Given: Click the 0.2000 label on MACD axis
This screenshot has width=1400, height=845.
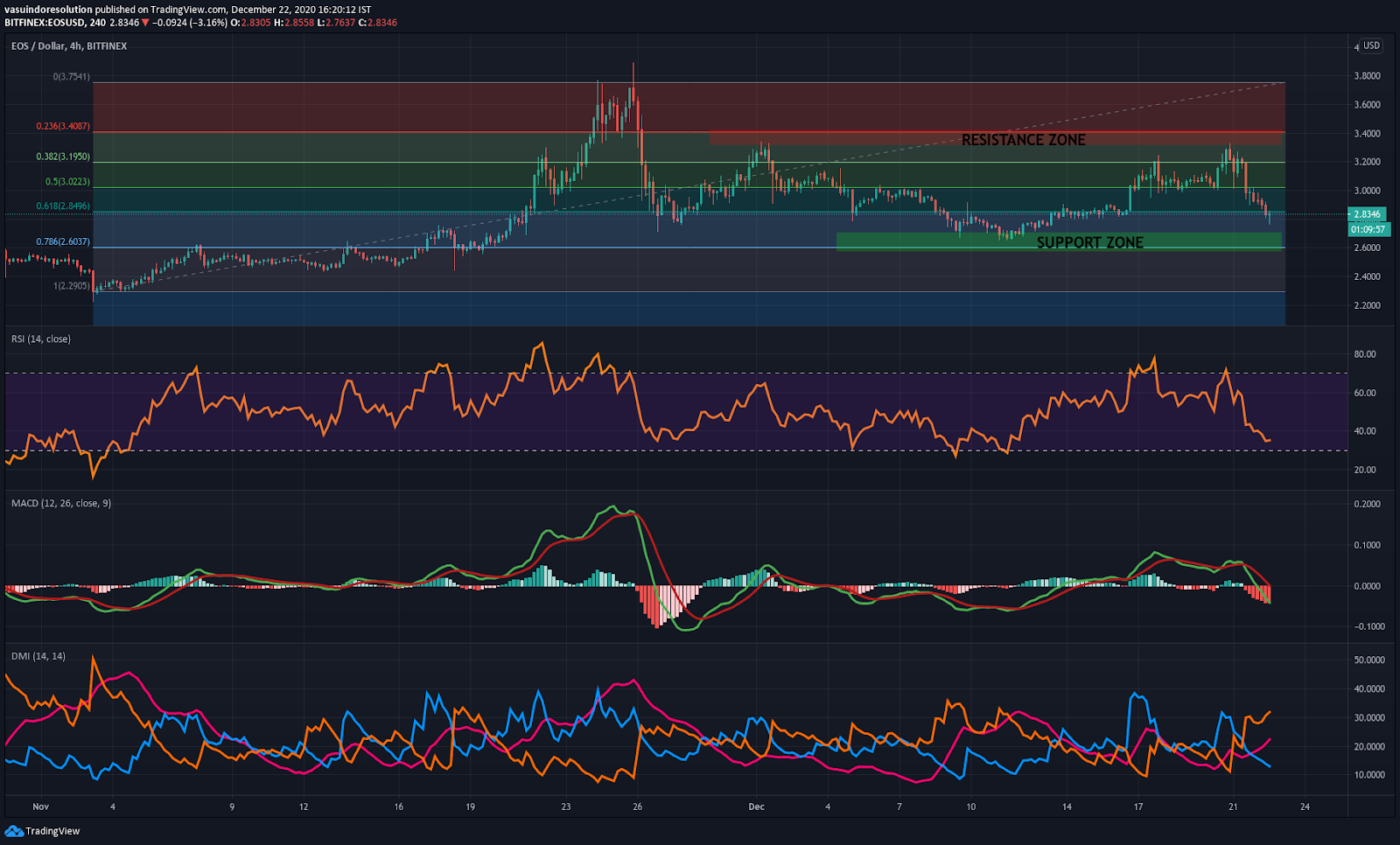Looking at the screenshot, I should pos(1367,504).
